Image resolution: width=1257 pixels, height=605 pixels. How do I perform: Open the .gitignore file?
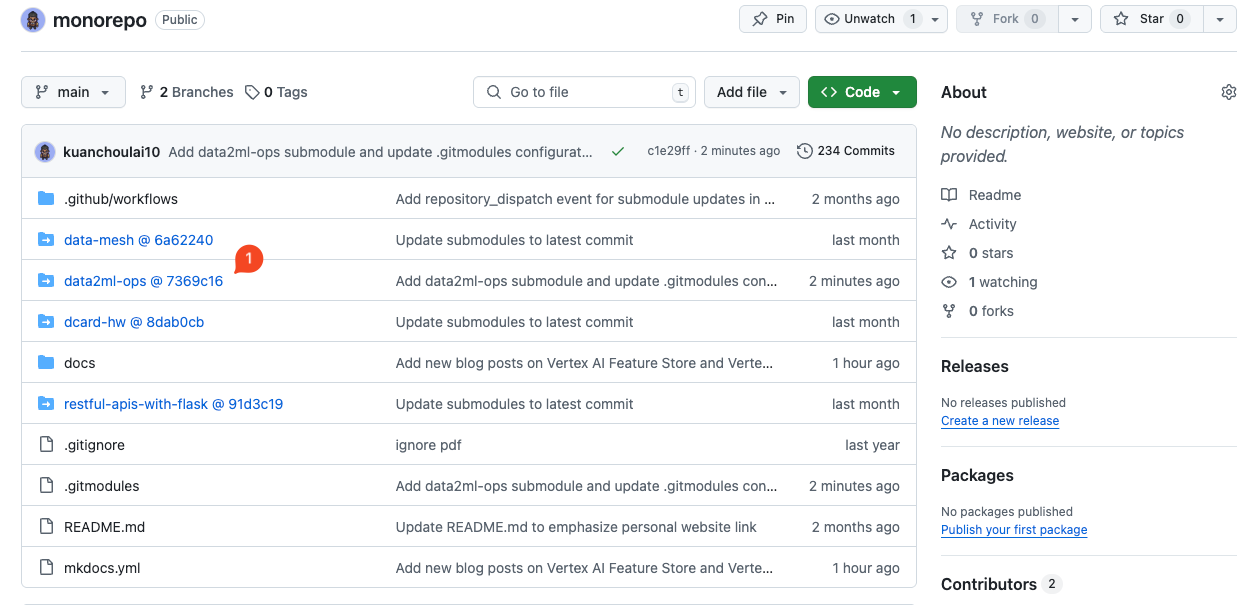(94, 445)
